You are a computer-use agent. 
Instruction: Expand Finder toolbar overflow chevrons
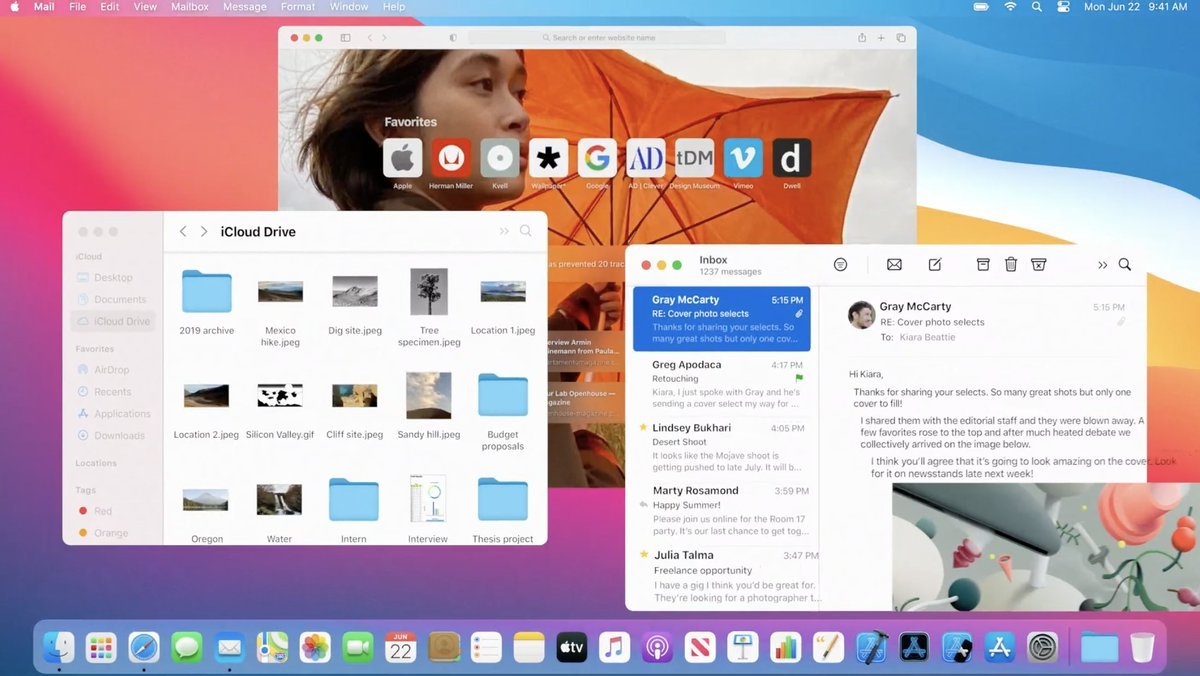[504, 231]
